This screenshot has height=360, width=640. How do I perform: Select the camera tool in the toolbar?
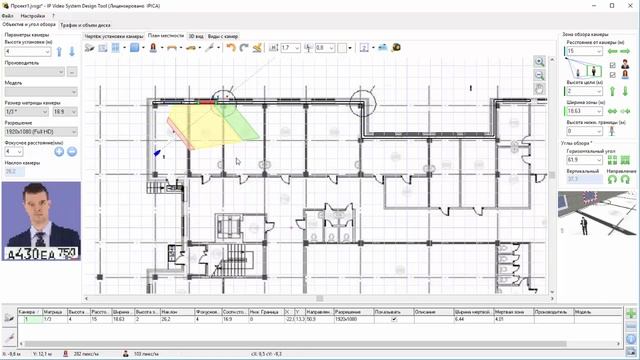click(89, 48)
